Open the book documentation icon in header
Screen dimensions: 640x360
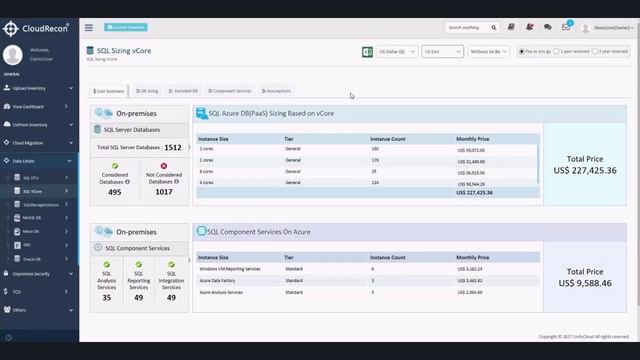(x=511, y=27)
